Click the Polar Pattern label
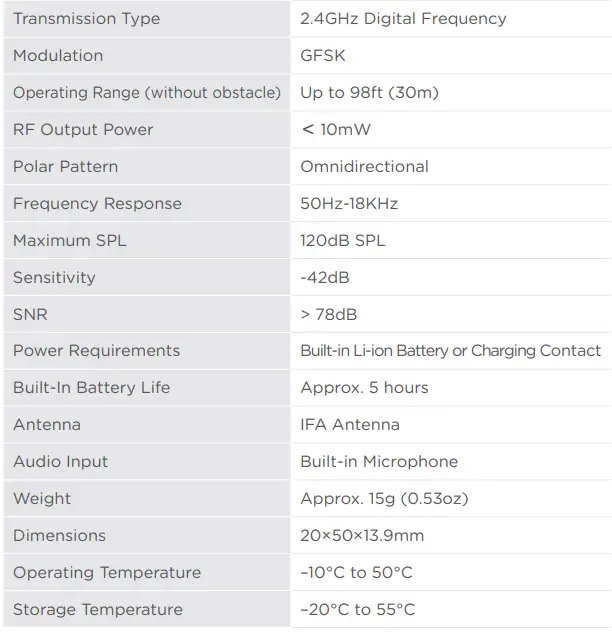Image resolution: width=612 pixels, height=632 pixels. pos(65,167)
